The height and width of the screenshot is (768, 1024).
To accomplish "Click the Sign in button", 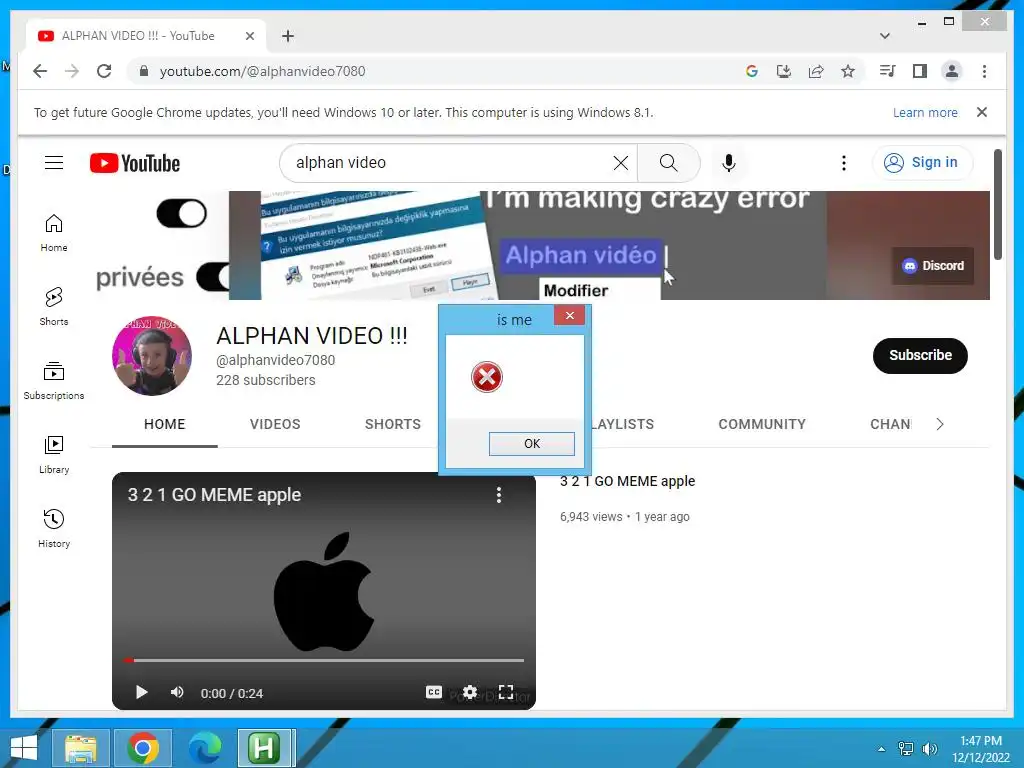I will coord(922,163).
